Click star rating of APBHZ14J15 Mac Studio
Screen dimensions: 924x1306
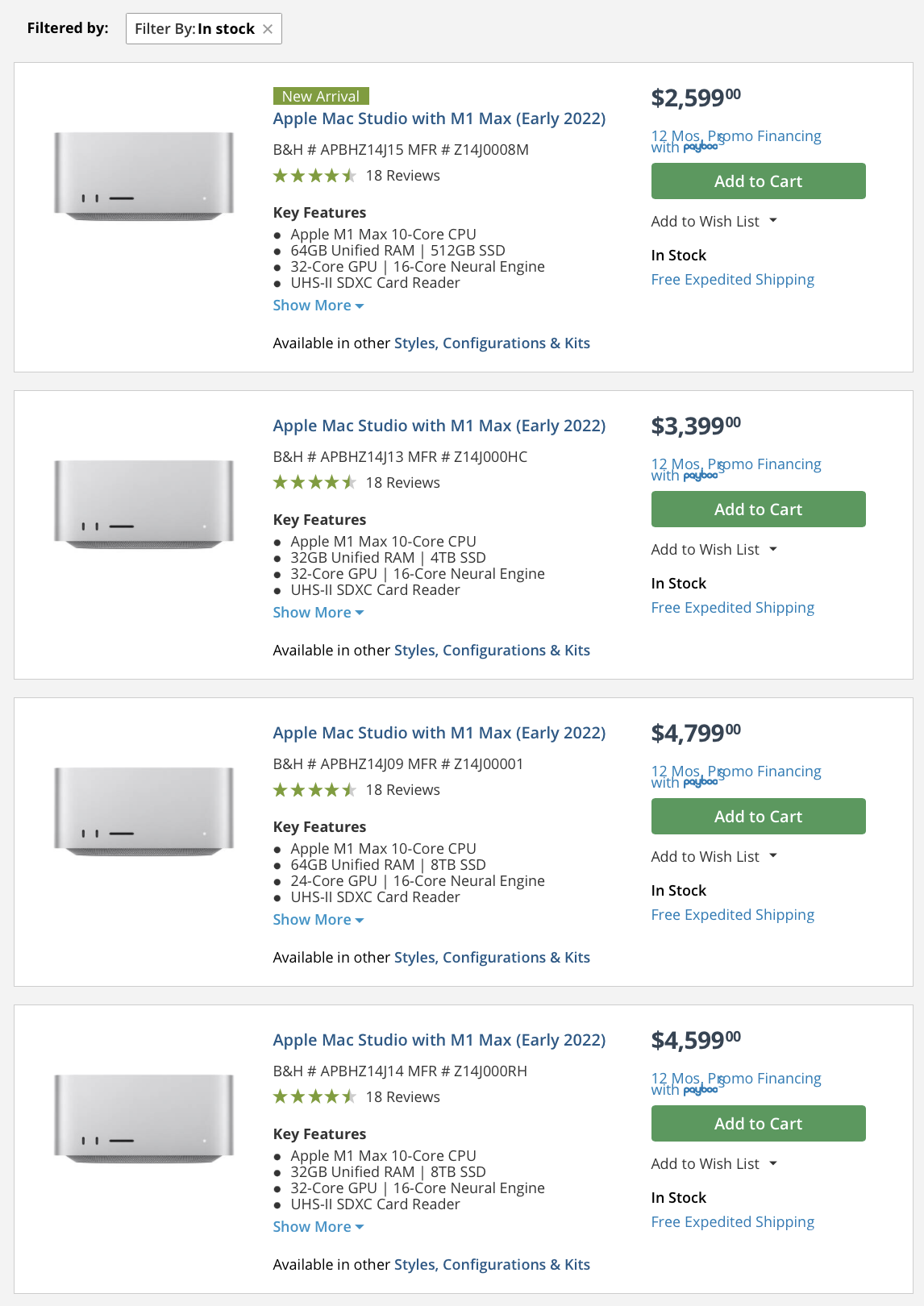(314, 176)
